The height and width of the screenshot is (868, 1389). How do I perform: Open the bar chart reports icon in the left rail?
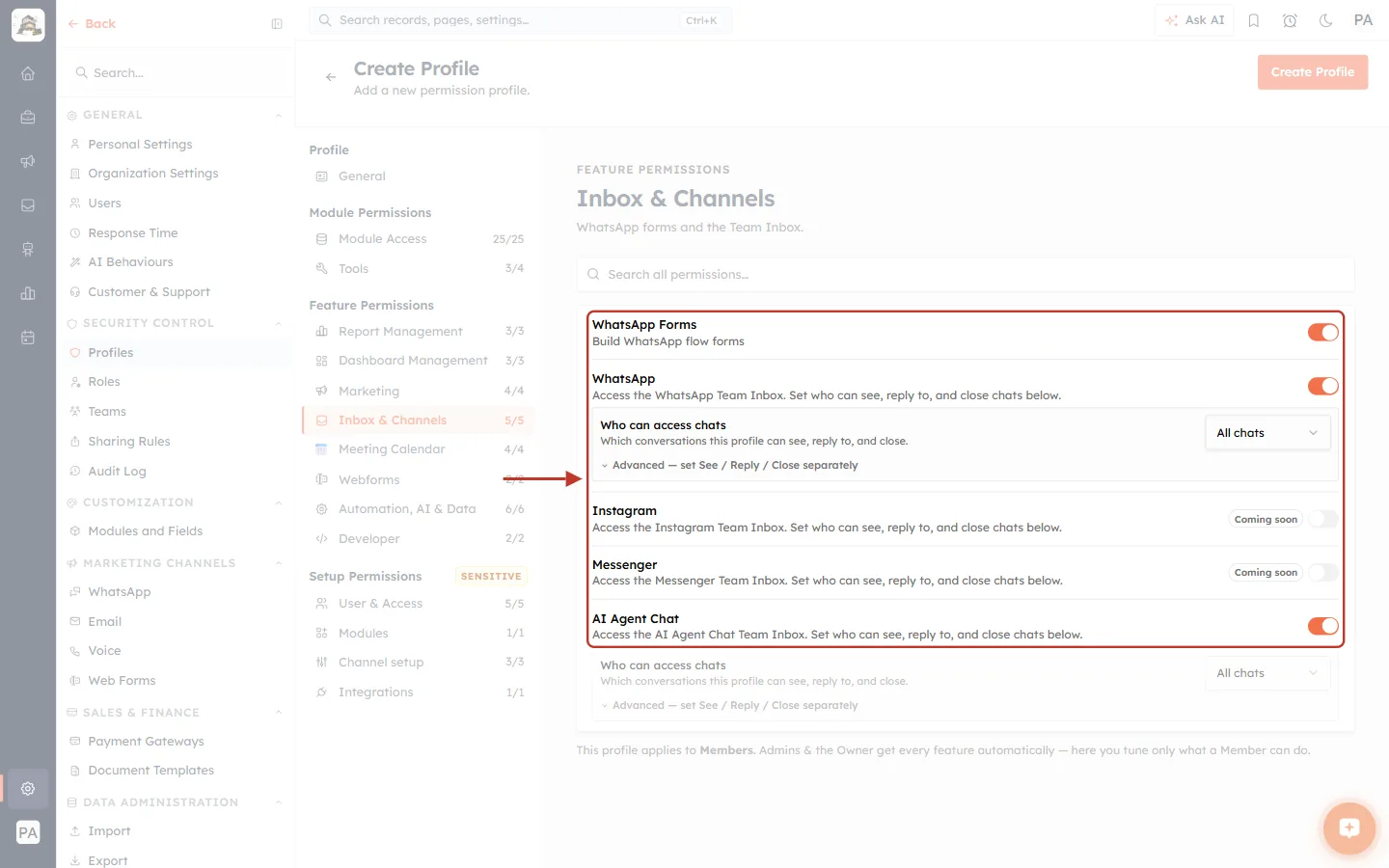click(28, 293)
